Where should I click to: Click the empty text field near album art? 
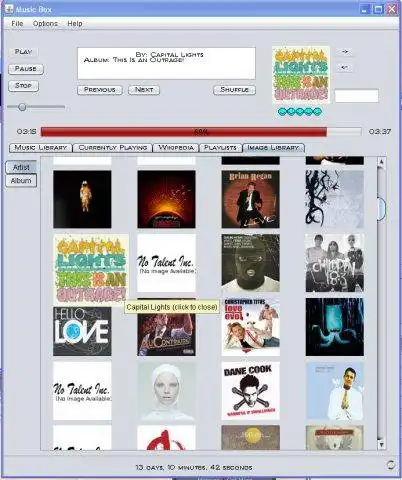pyautogui.click(x=357, y=96)
